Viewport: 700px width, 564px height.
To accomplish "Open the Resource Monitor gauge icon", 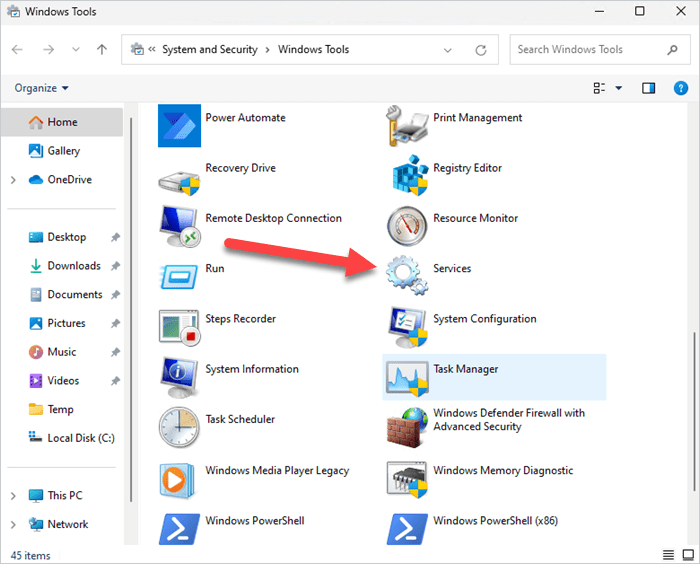I will (x=407, y=226).
